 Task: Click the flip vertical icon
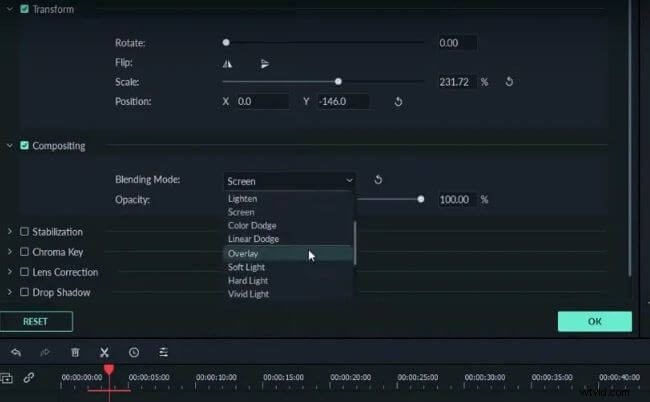264,64
